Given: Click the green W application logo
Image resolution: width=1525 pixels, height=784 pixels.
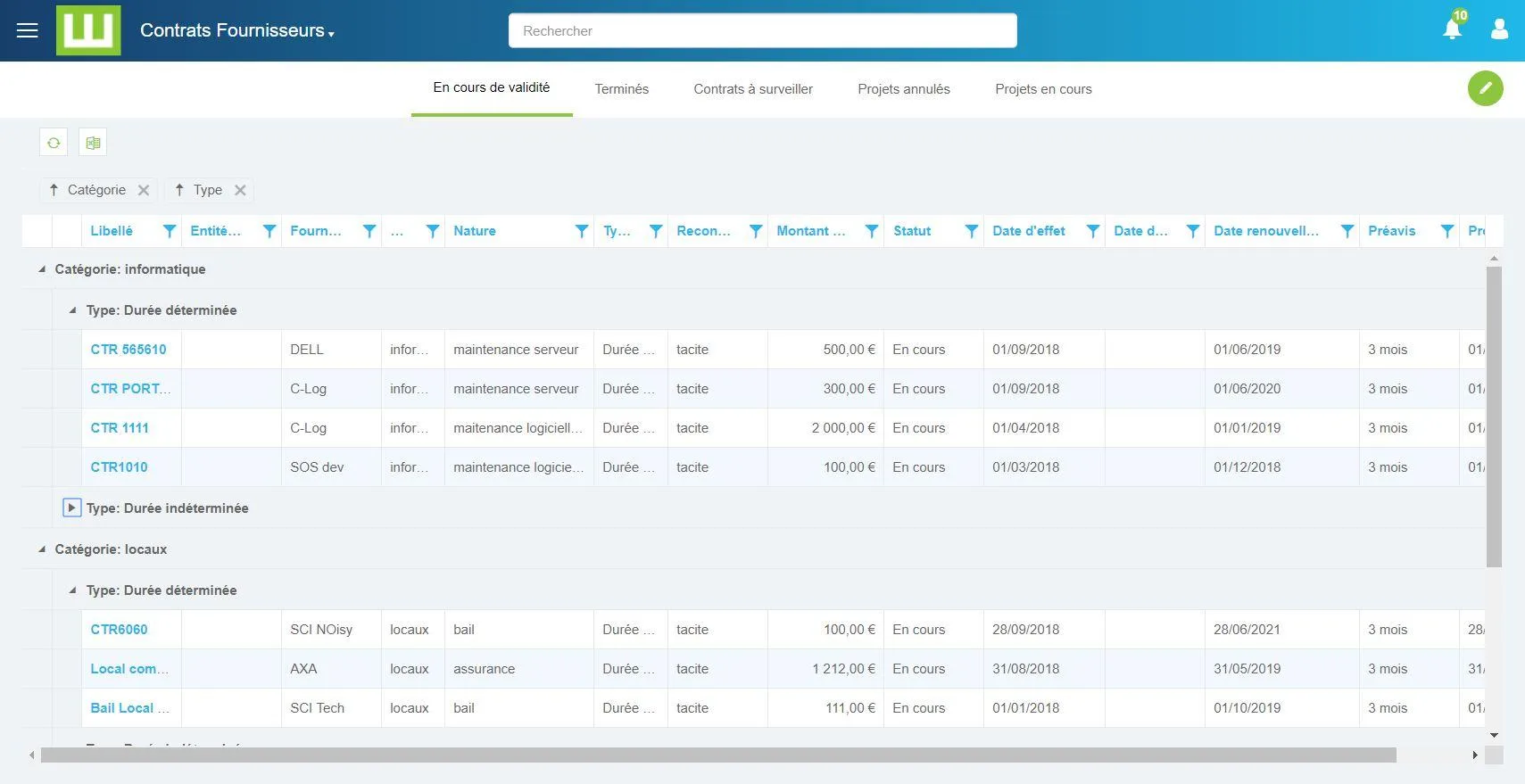Looking at the screenshot, I should coord(88,30).
